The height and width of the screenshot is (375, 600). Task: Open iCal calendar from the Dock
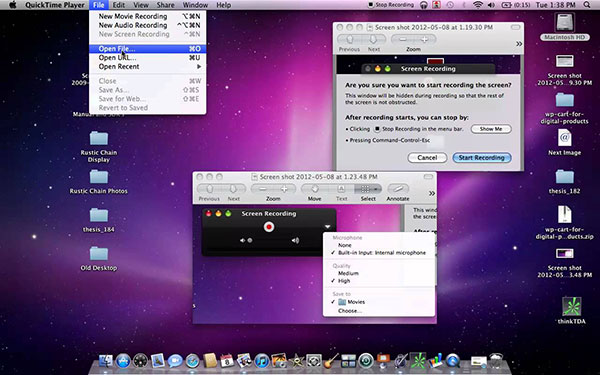(x=227, y=360)
